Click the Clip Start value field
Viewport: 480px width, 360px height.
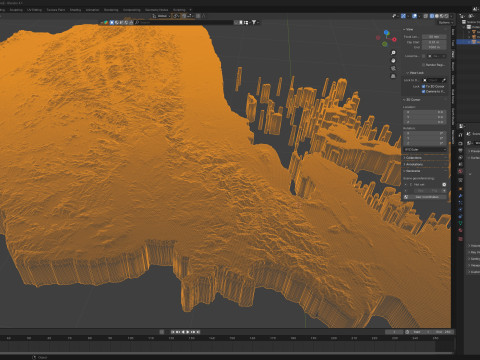(434, 42)
